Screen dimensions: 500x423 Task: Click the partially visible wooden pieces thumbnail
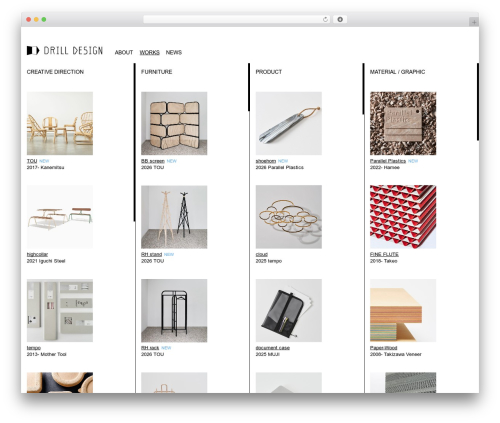[60, 383]
